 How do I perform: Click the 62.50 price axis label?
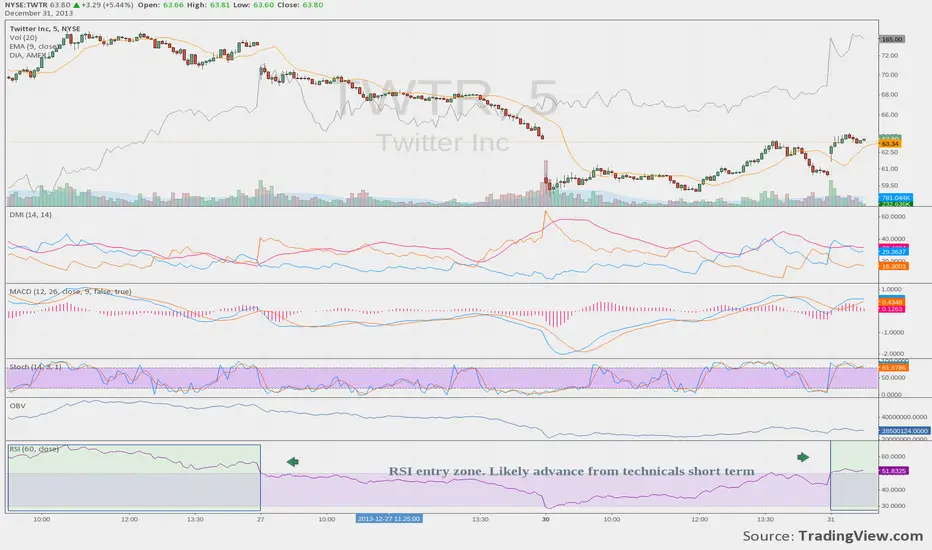coord(890,152)
